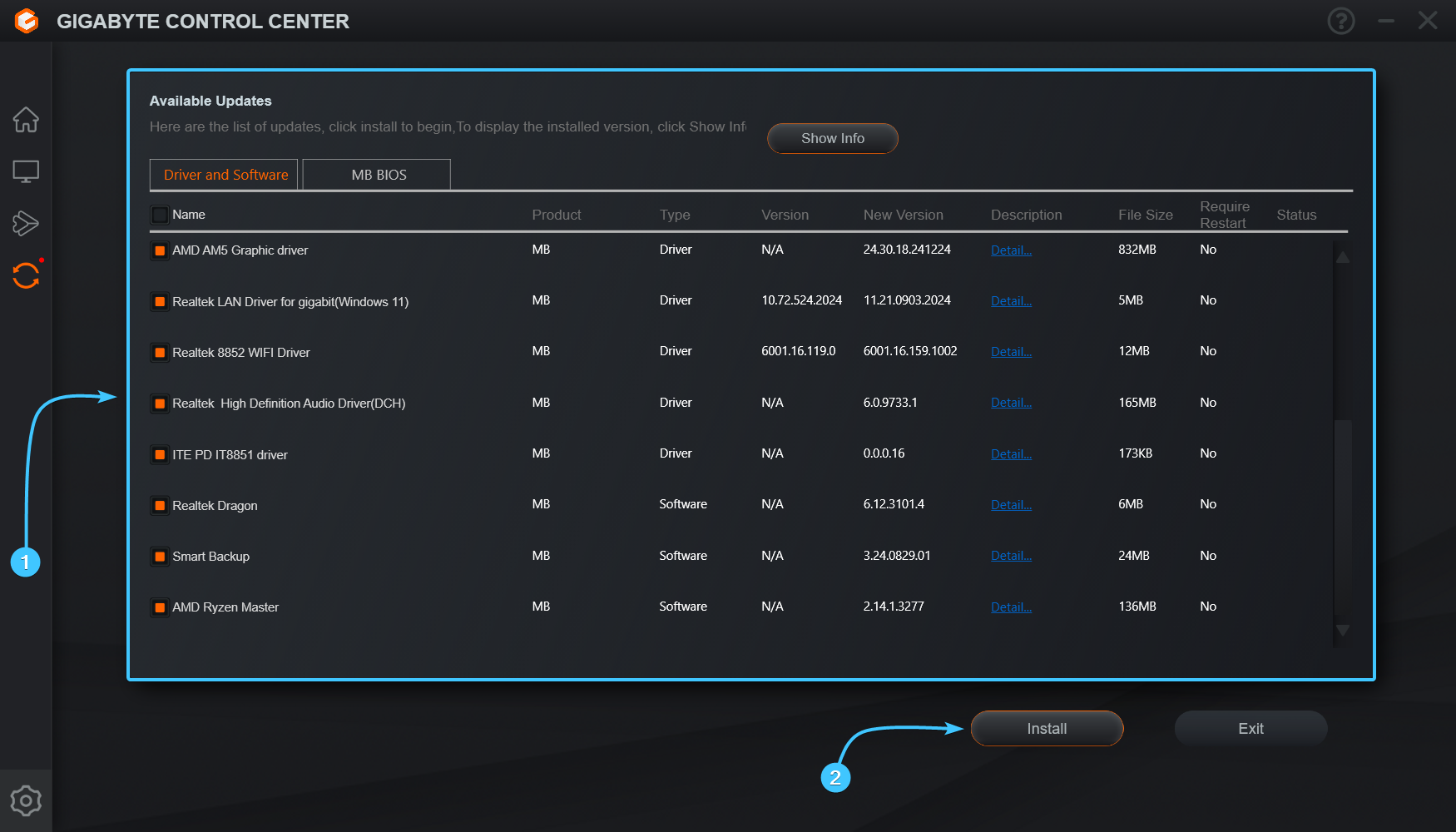Viewport: 1456px width, 832px height.
Task: Open the applications panel via the double-arrow sidebar icon
Action: [26, 223]
